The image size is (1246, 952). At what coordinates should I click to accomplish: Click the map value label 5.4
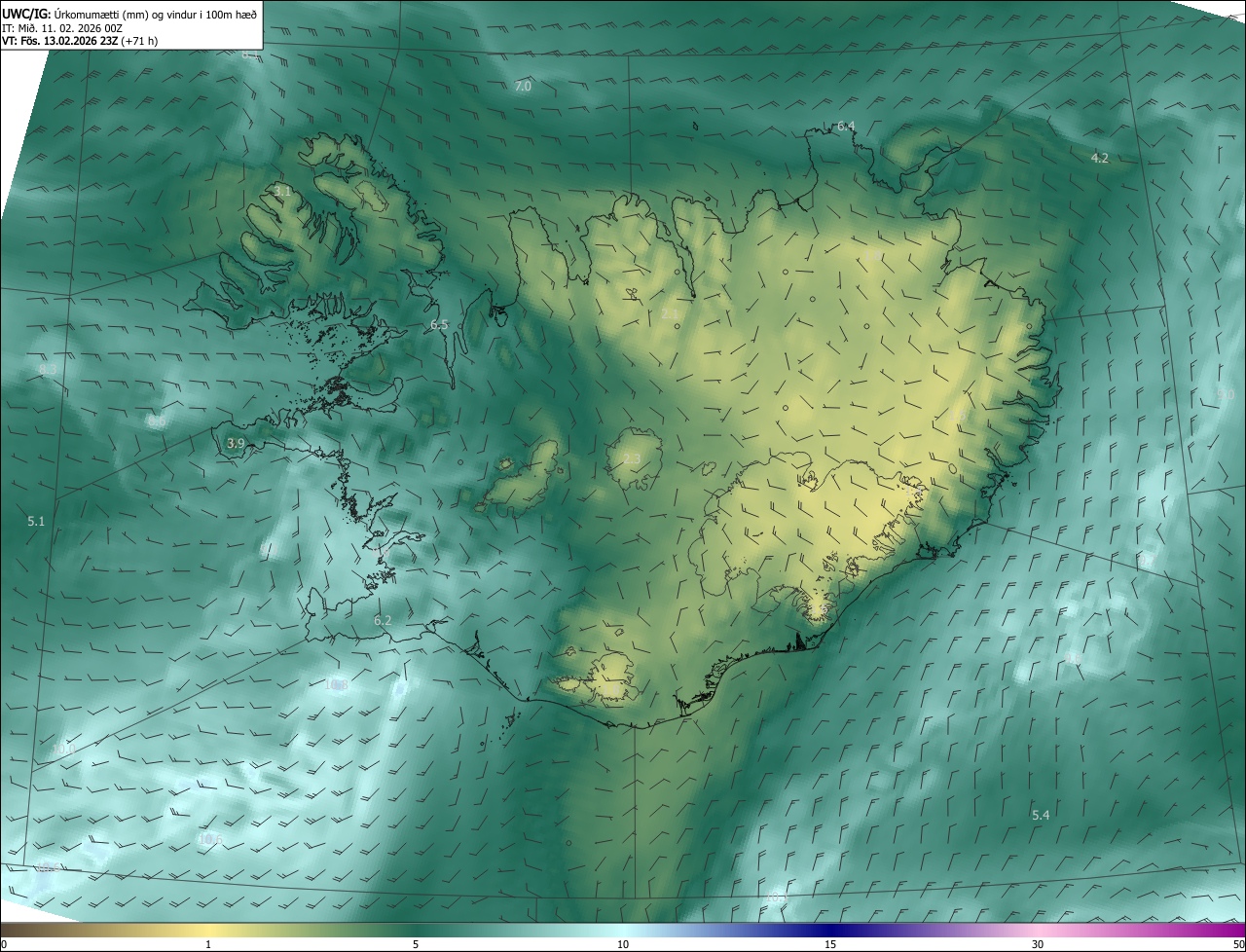point(1040,815)
